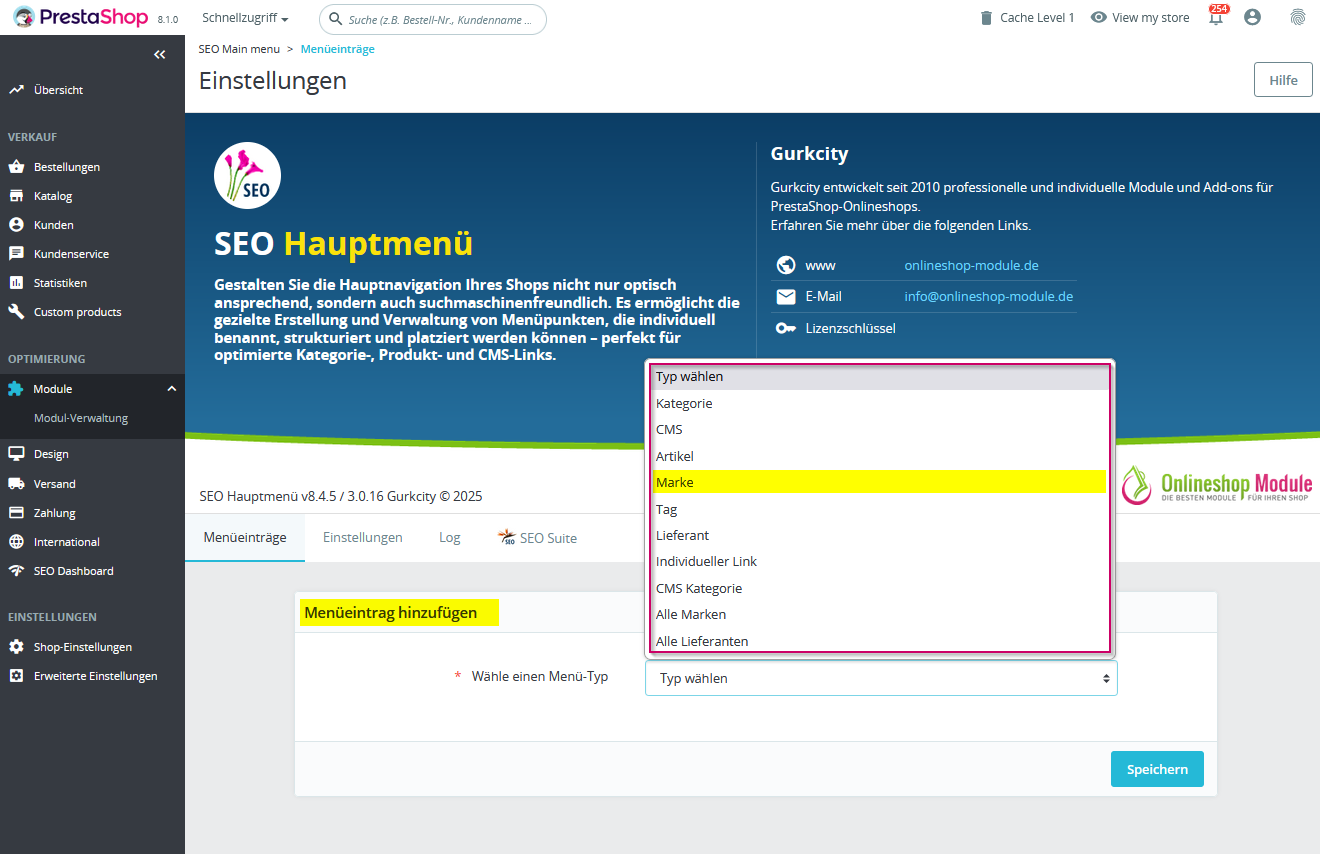Click the International globe icon
1320x854 pixels.
(x=16, y=542)
